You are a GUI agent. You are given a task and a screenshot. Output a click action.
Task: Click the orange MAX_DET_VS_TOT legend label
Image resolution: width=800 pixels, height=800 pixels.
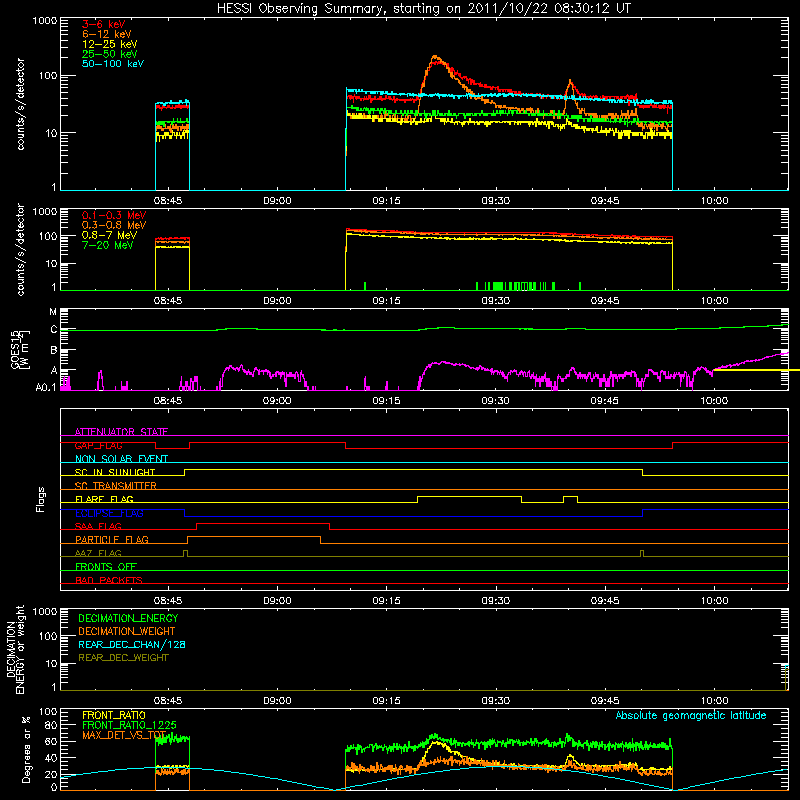124,735
